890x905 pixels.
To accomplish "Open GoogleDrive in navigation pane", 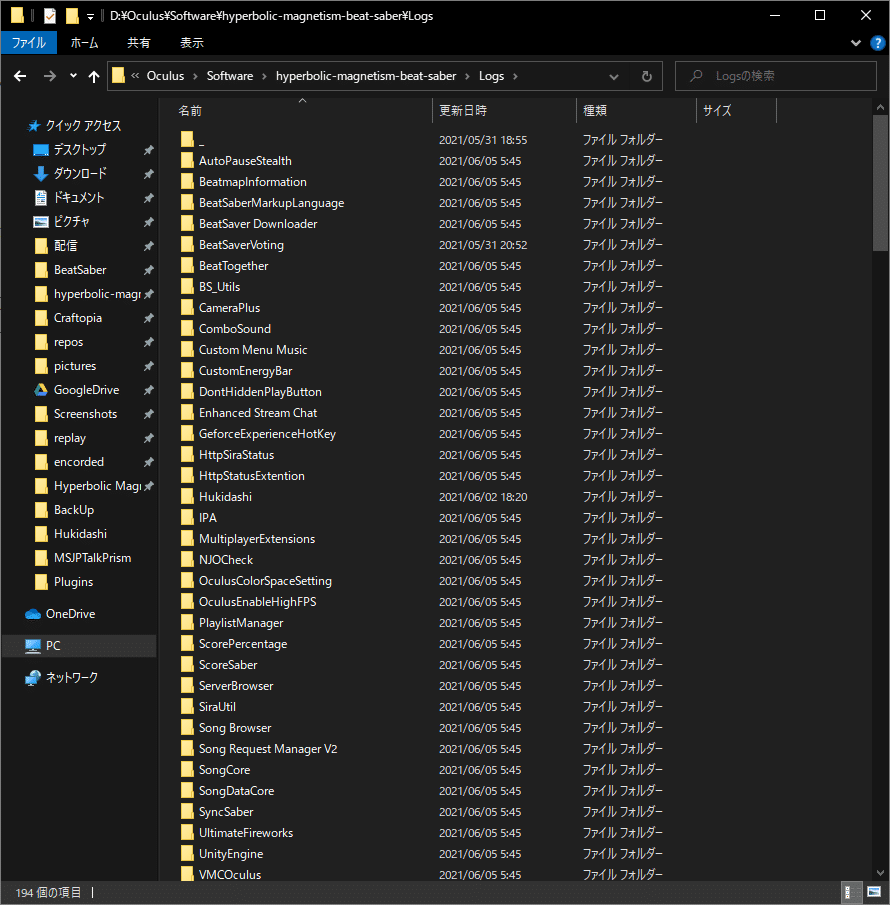I will coord(86,390).
